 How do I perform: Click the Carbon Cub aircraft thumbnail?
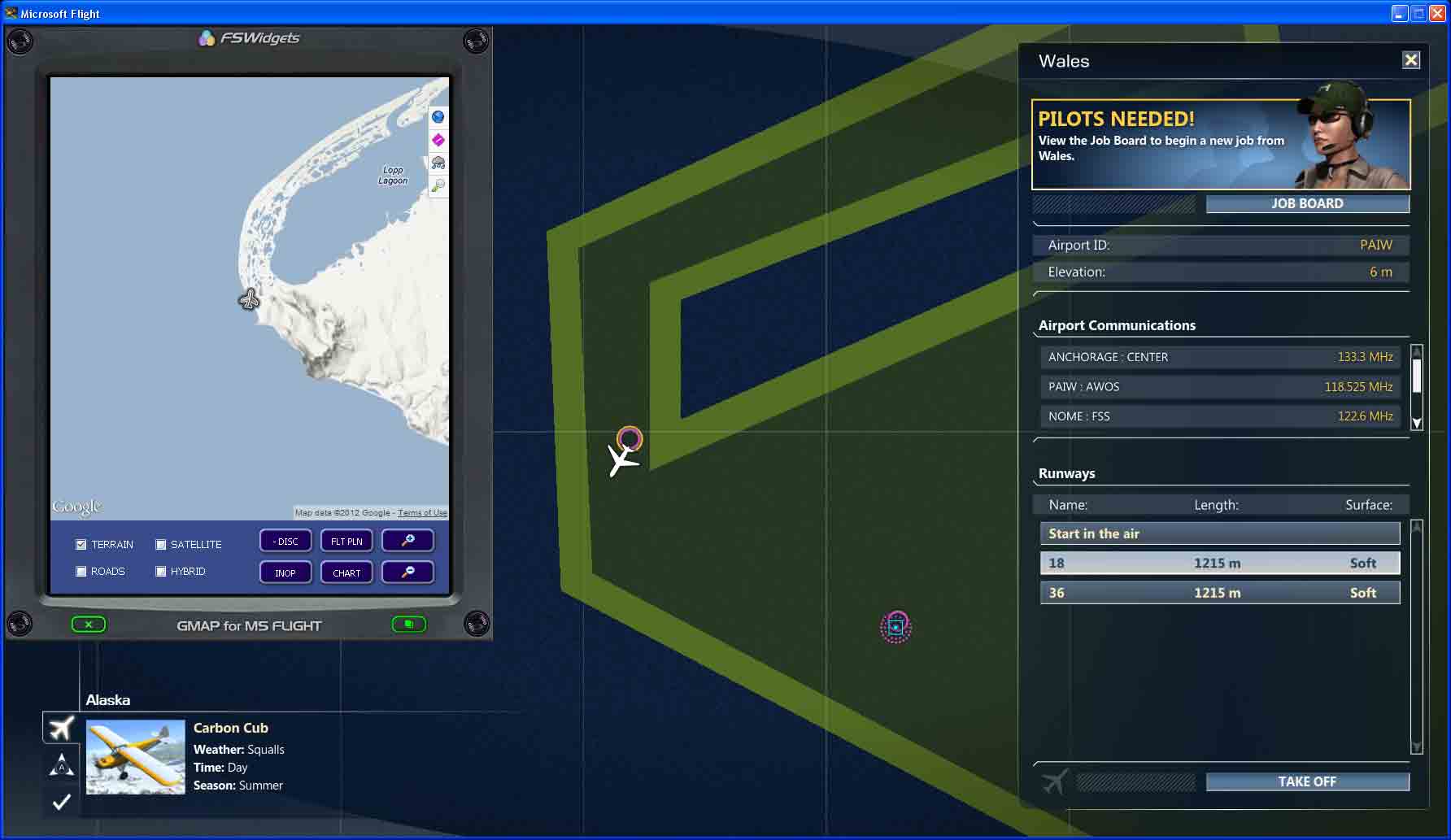point(136,757)
